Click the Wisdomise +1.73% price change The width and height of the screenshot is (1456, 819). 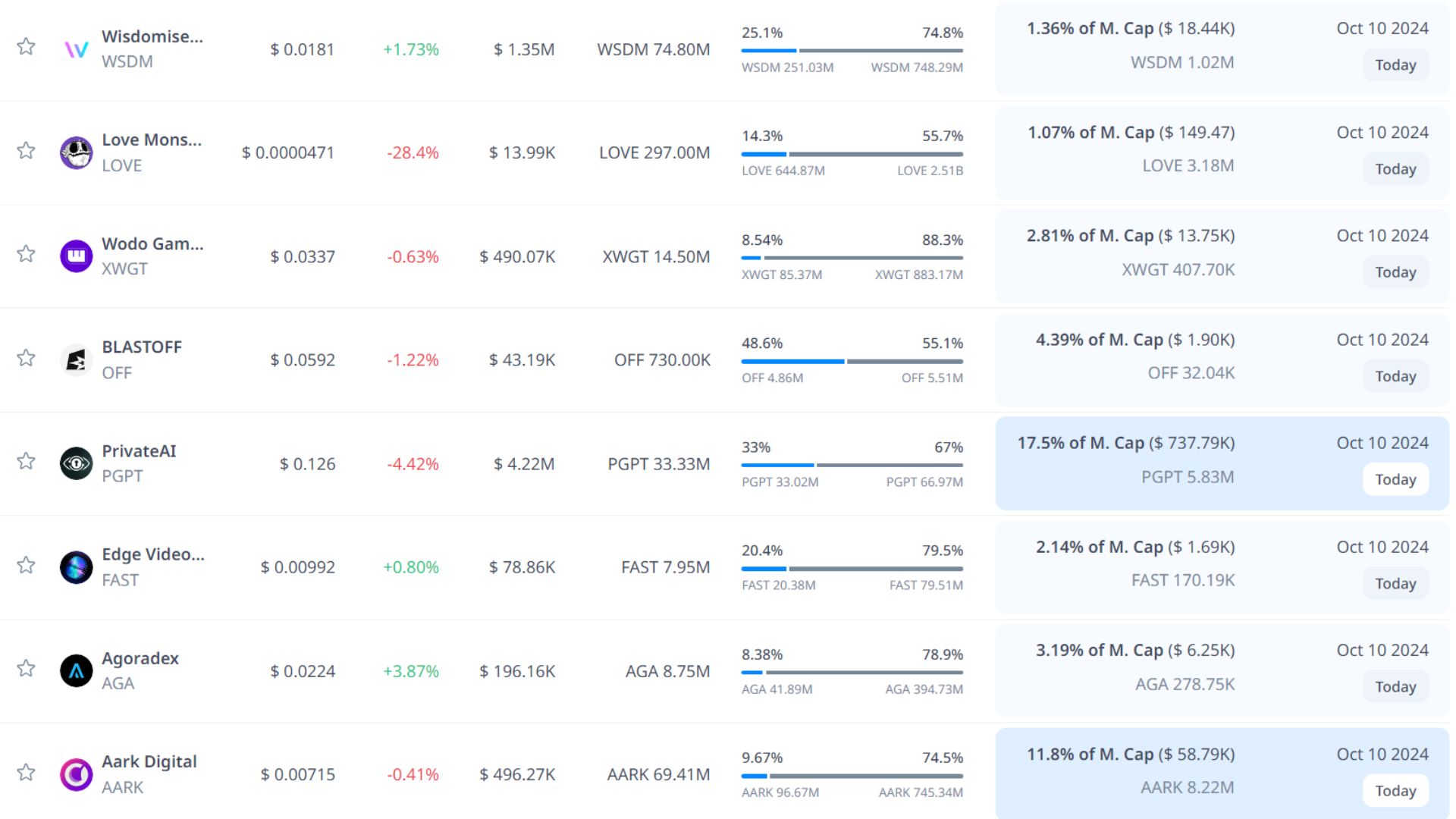click(x=410, y=50)
